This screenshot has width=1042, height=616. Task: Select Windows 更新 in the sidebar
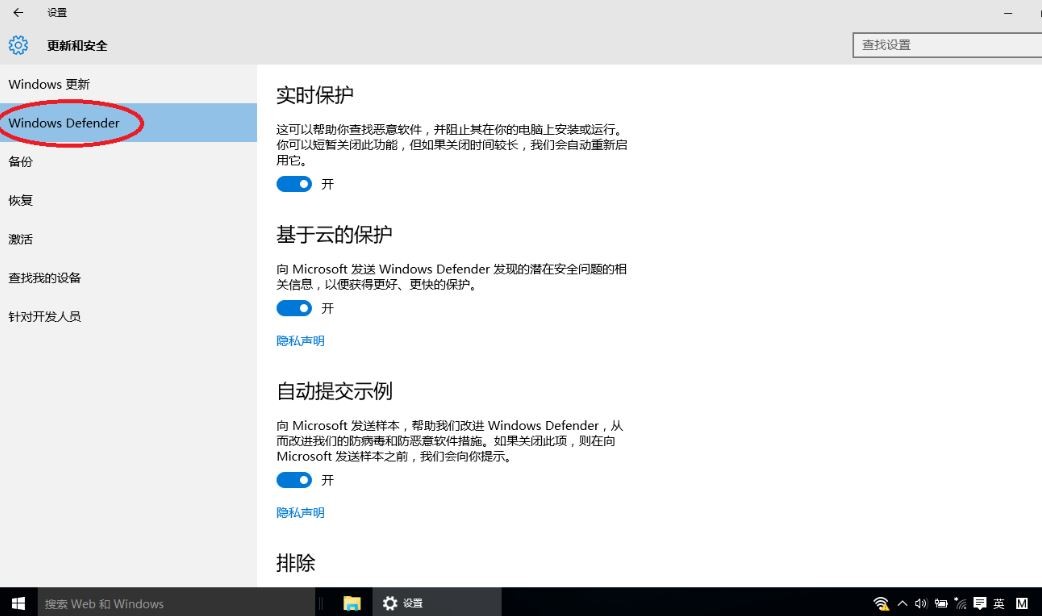[128, 84]
